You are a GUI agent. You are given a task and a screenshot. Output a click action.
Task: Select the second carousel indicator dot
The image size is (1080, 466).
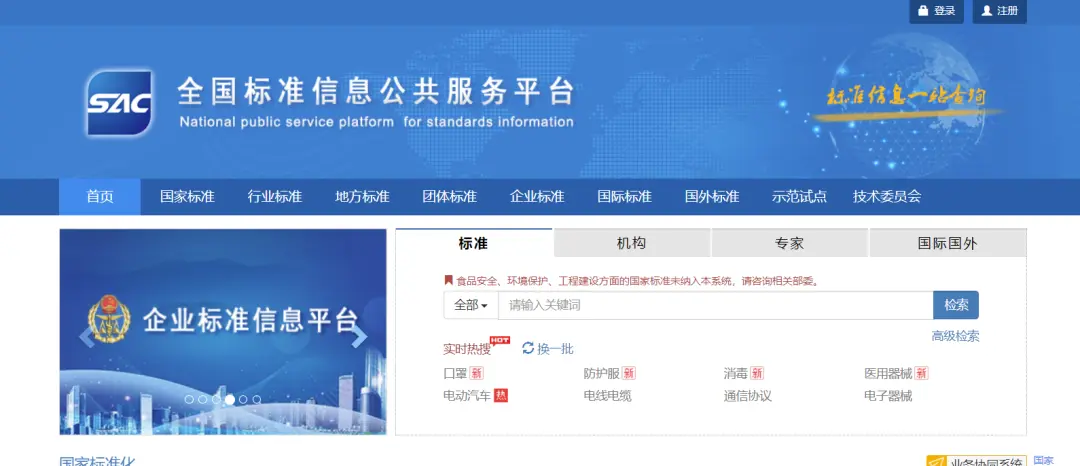pyautogui.click(x=202, y=399)
